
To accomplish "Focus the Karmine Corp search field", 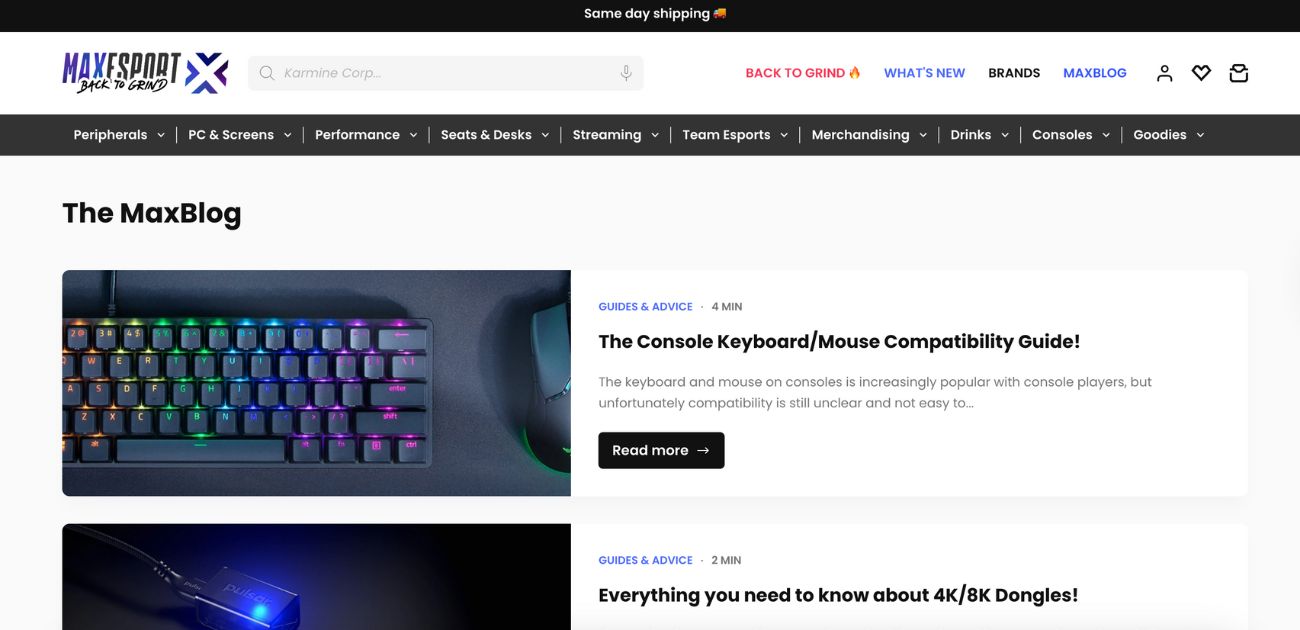I will click(446, 73).
